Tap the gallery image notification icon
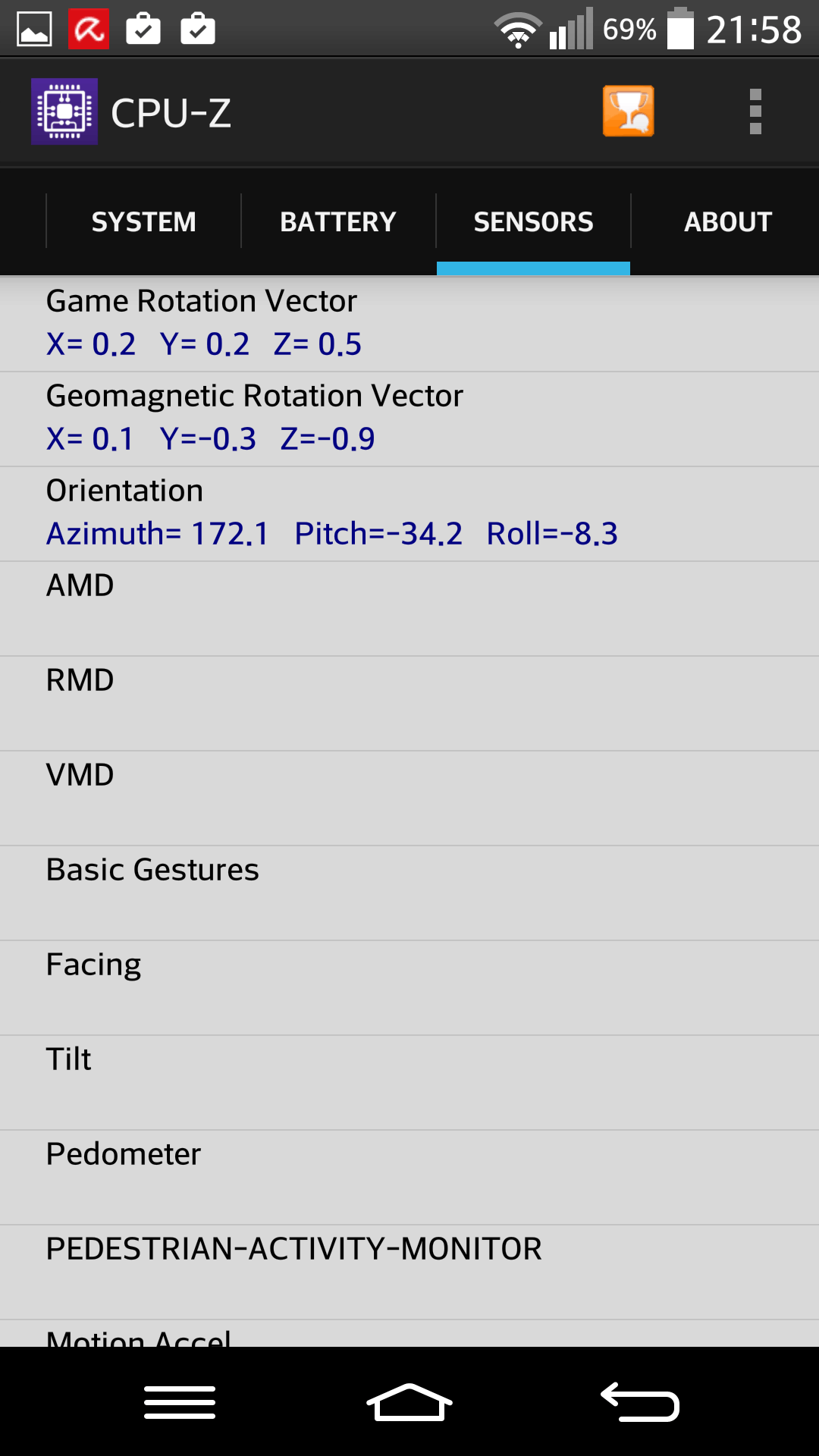The width and height of the screenshot is (819, 1456). [x=34, y=30]
